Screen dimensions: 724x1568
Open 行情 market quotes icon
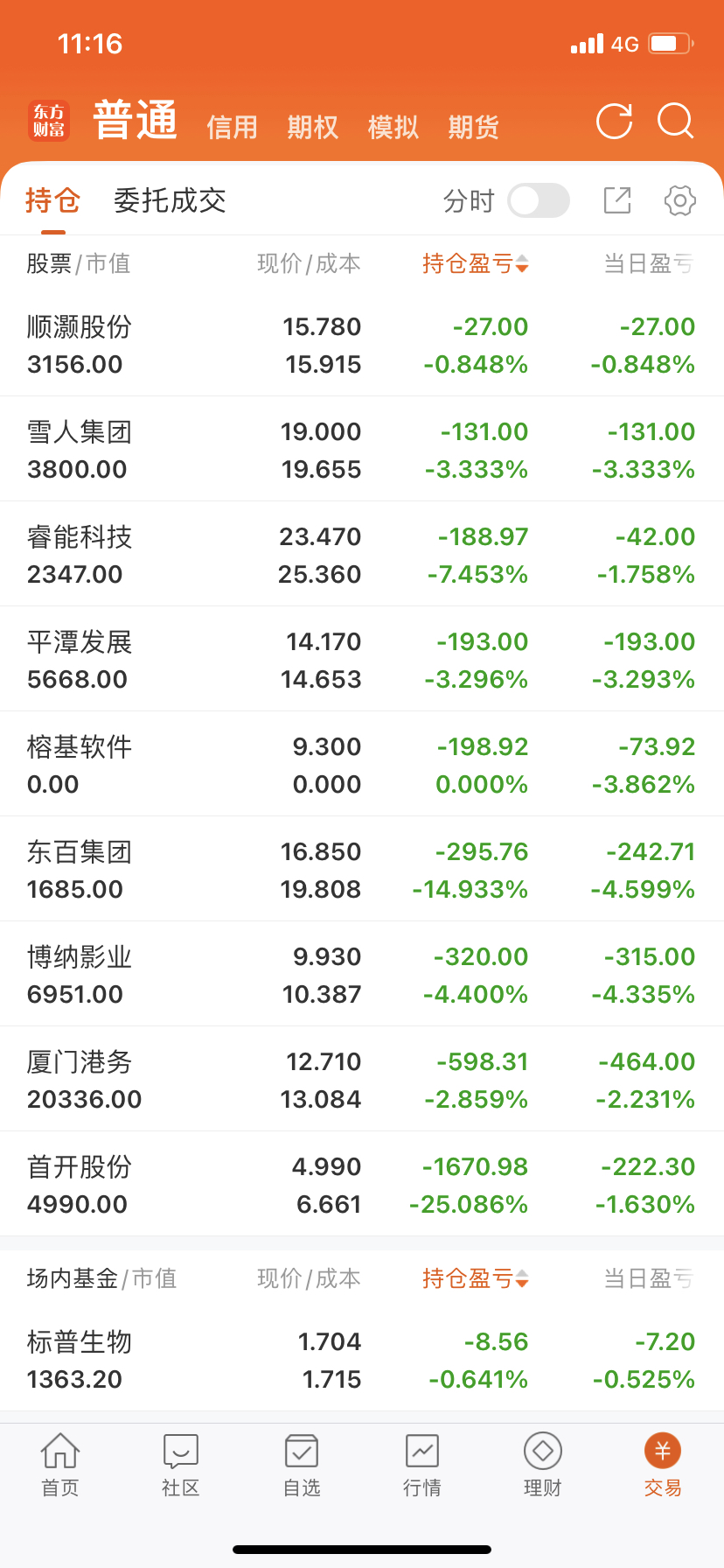click(x=422, y=1464)
